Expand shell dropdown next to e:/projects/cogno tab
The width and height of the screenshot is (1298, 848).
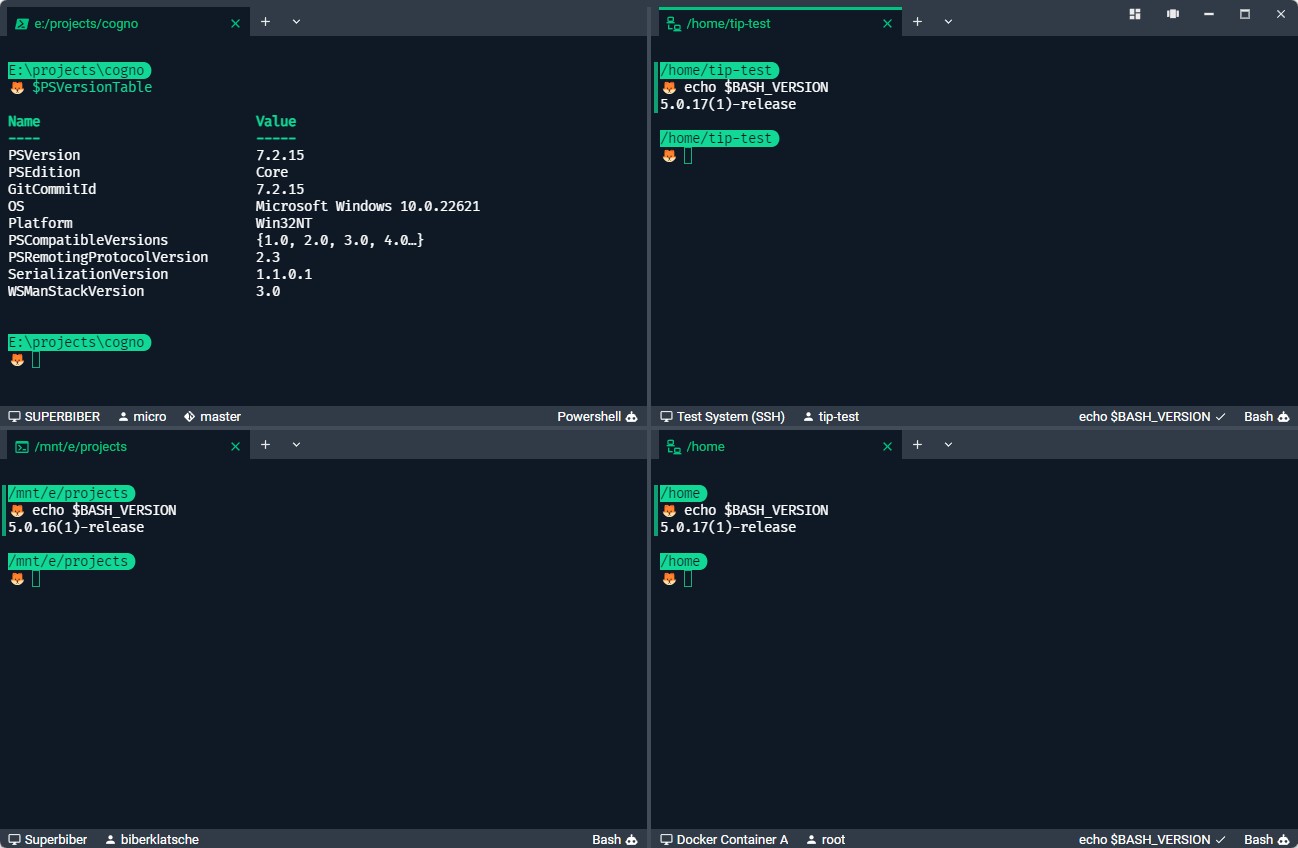coord(296,22)
